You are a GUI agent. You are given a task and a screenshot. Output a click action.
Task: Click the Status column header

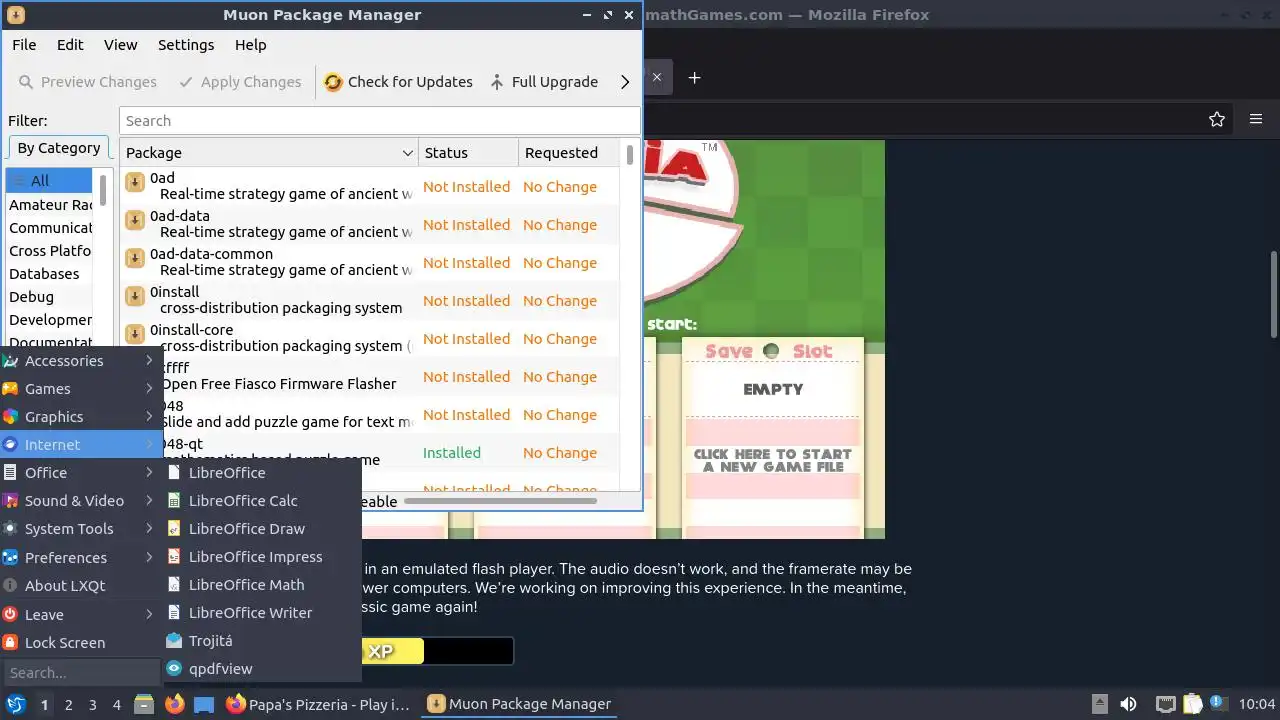468,153
